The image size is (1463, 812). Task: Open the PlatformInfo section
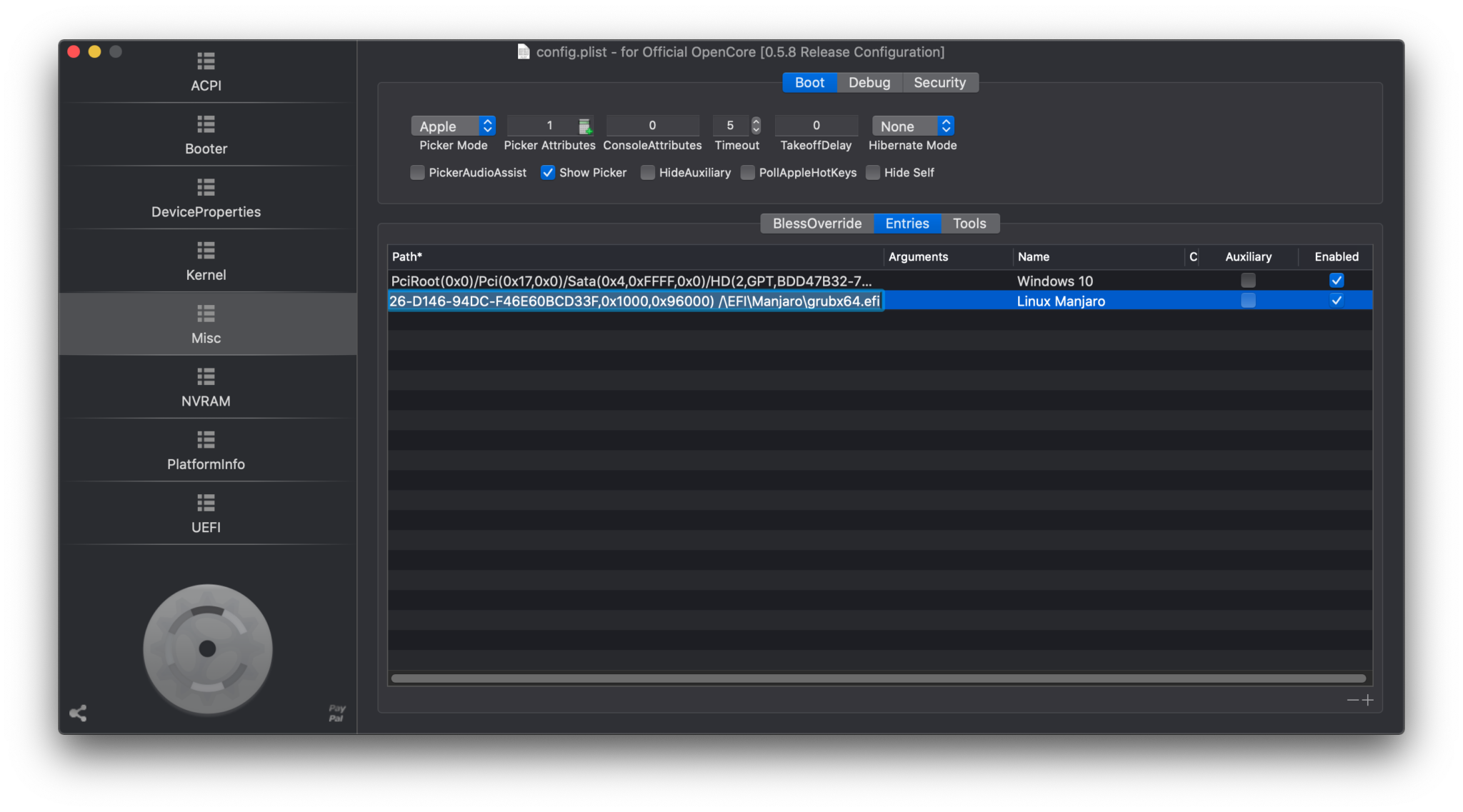206,451
